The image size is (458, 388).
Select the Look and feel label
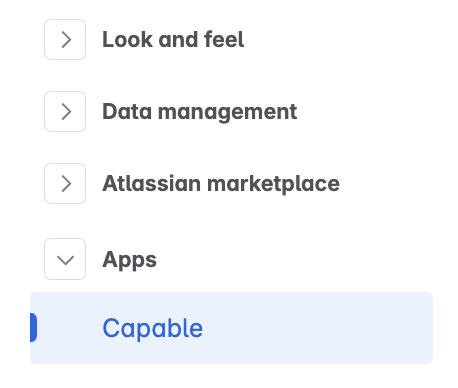point(173,40)
